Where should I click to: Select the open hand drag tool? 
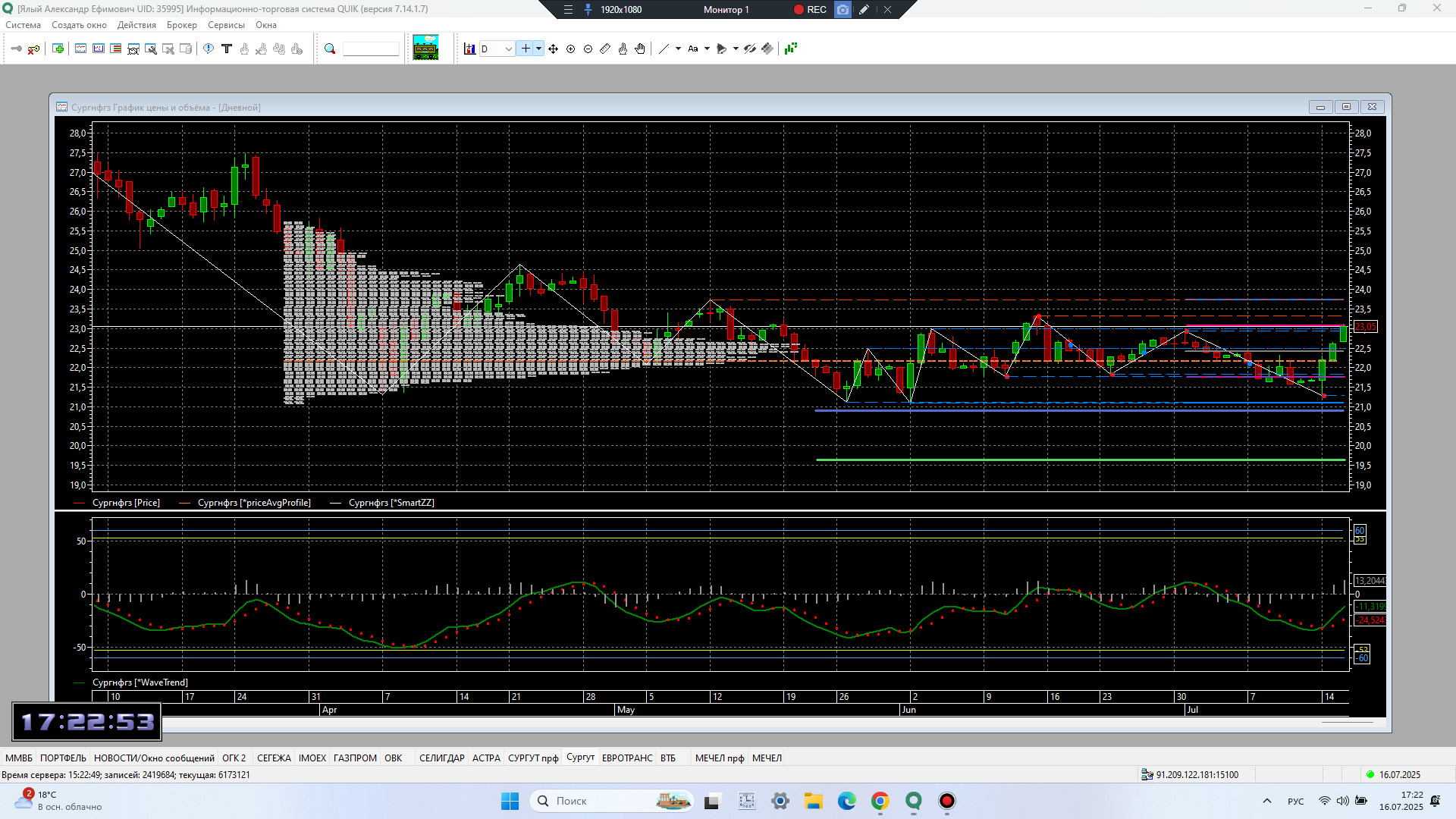click(x=640, y=49)
